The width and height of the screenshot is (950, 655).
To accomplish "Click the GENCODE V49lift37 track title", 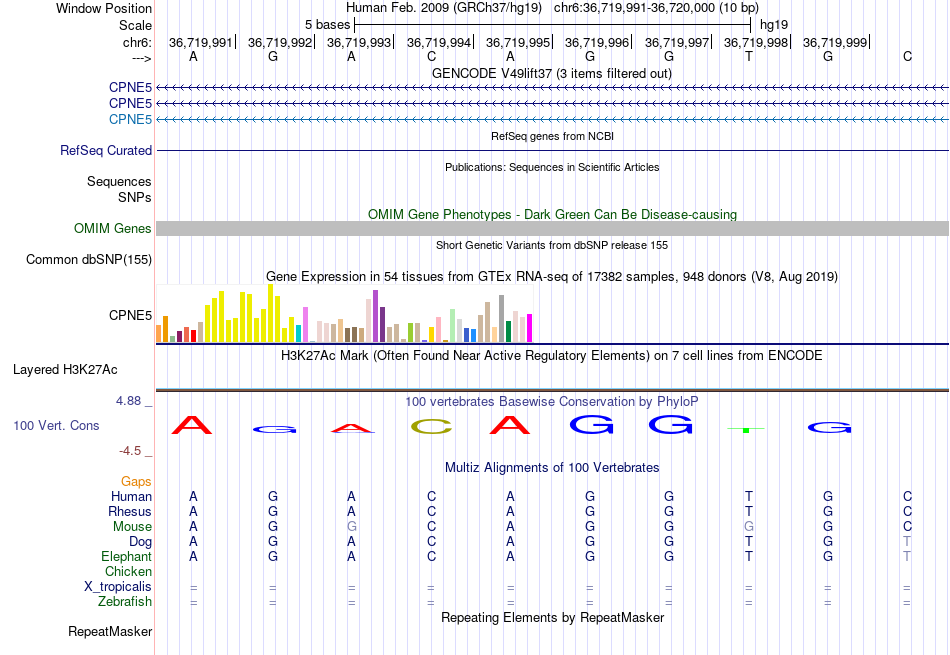I will tap(552, 73).
